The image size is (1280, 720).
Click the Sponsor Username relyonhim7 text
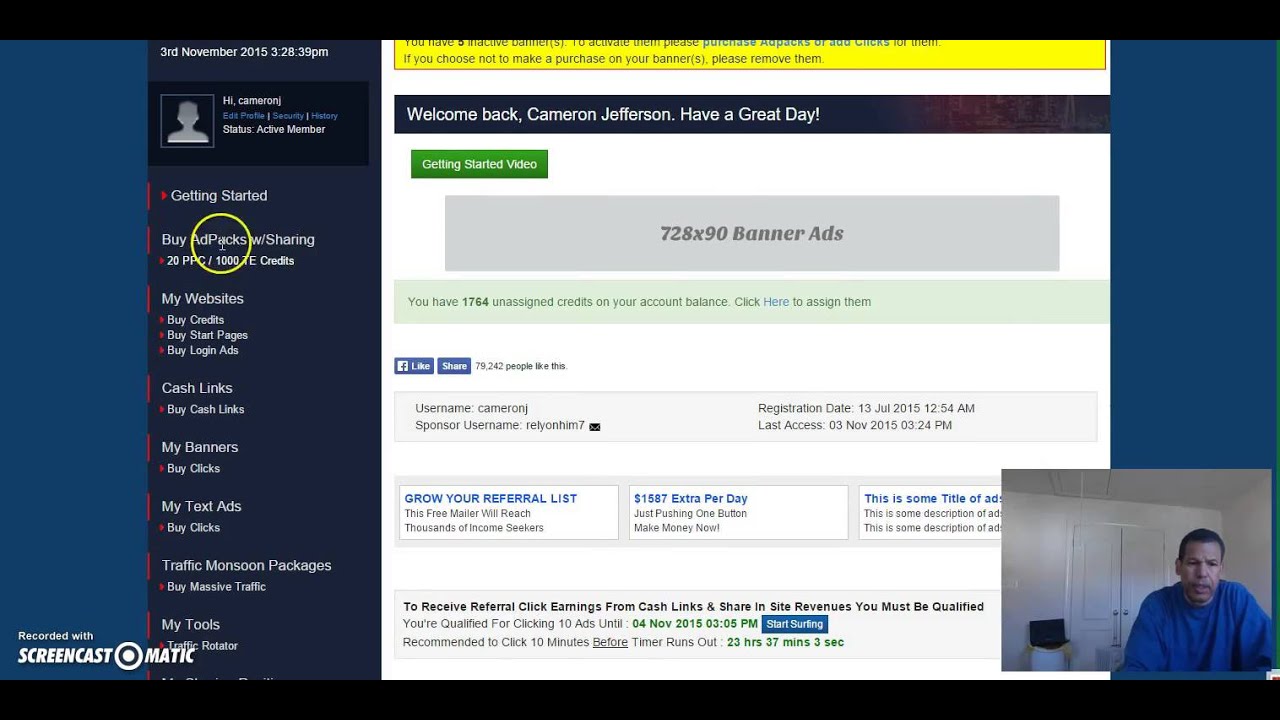tap(500, 426)
